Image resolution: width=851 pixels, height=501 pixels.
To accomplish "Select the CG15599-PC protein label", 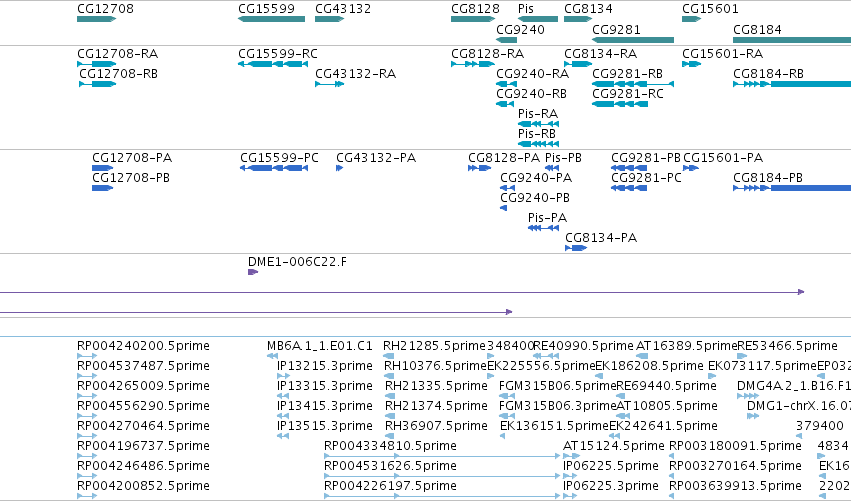I will coord(279,158).
